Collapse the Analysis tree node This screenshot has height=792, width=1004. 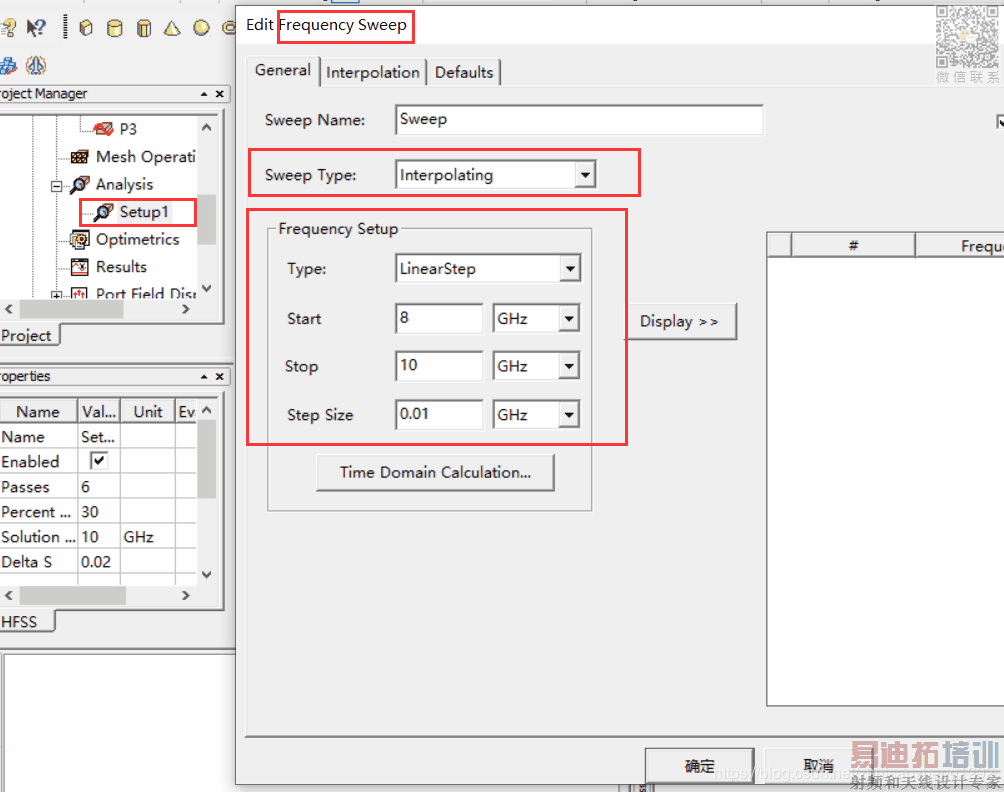point(56,186)
